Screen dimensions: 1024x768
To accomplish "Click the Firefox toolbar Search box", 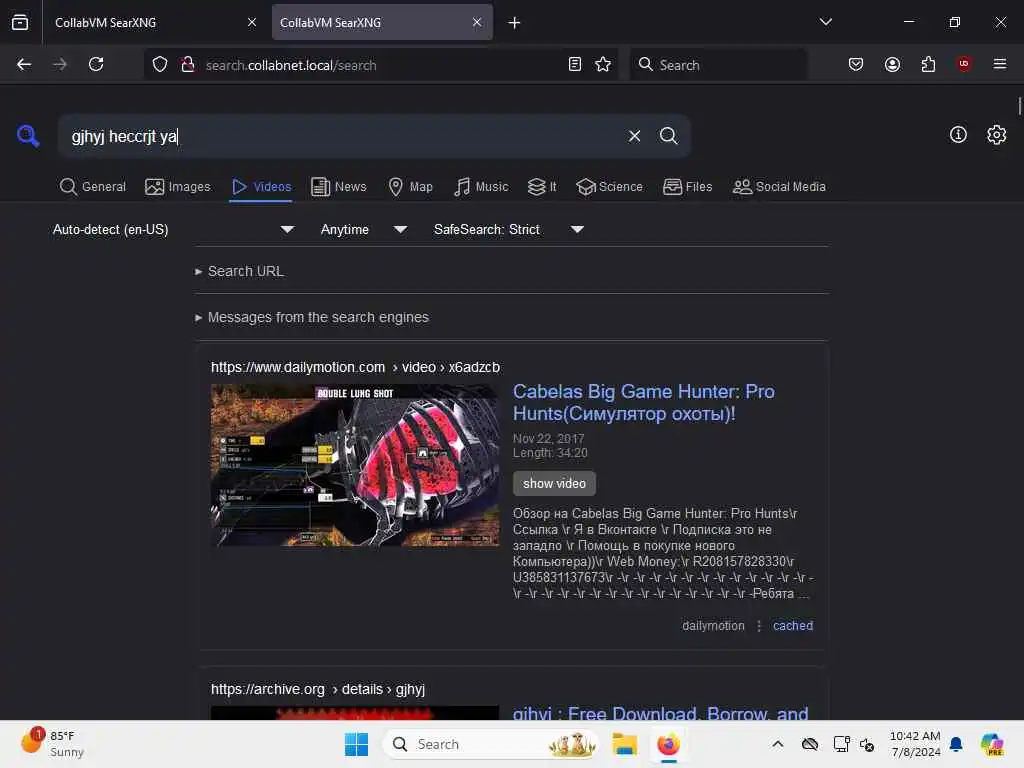I will 717,65.
